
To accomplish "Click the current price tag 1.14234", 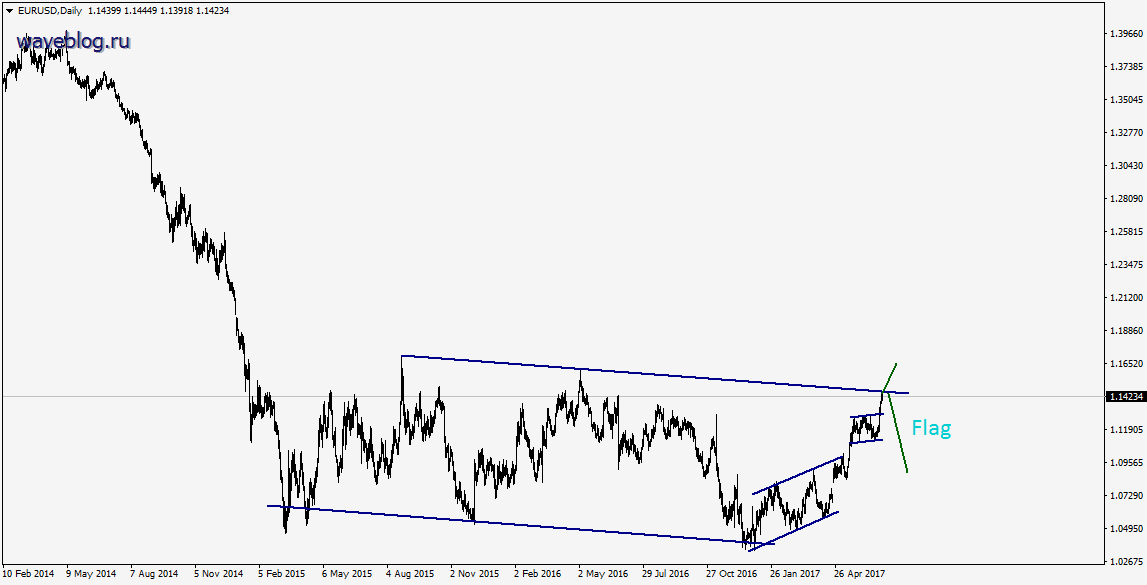I will tap(1125, 396).
